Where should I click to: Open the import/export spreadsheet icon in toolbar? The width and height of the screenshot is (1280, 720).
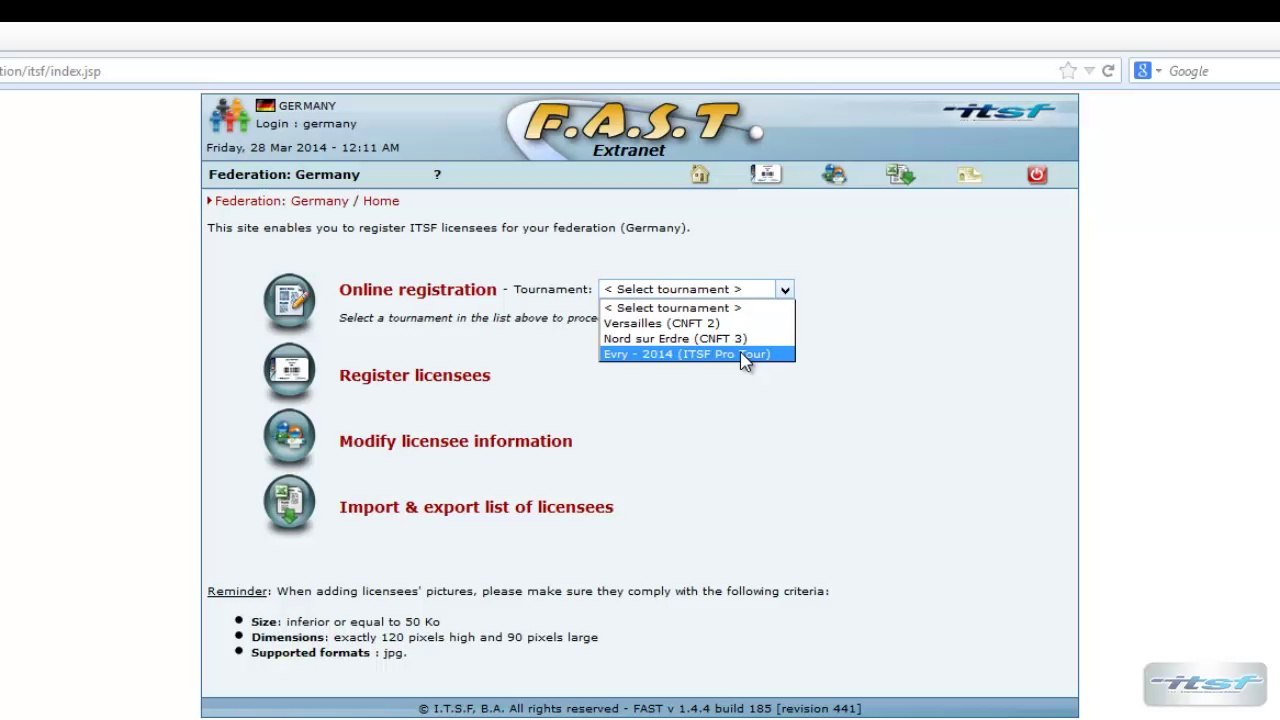coord(900,175)
